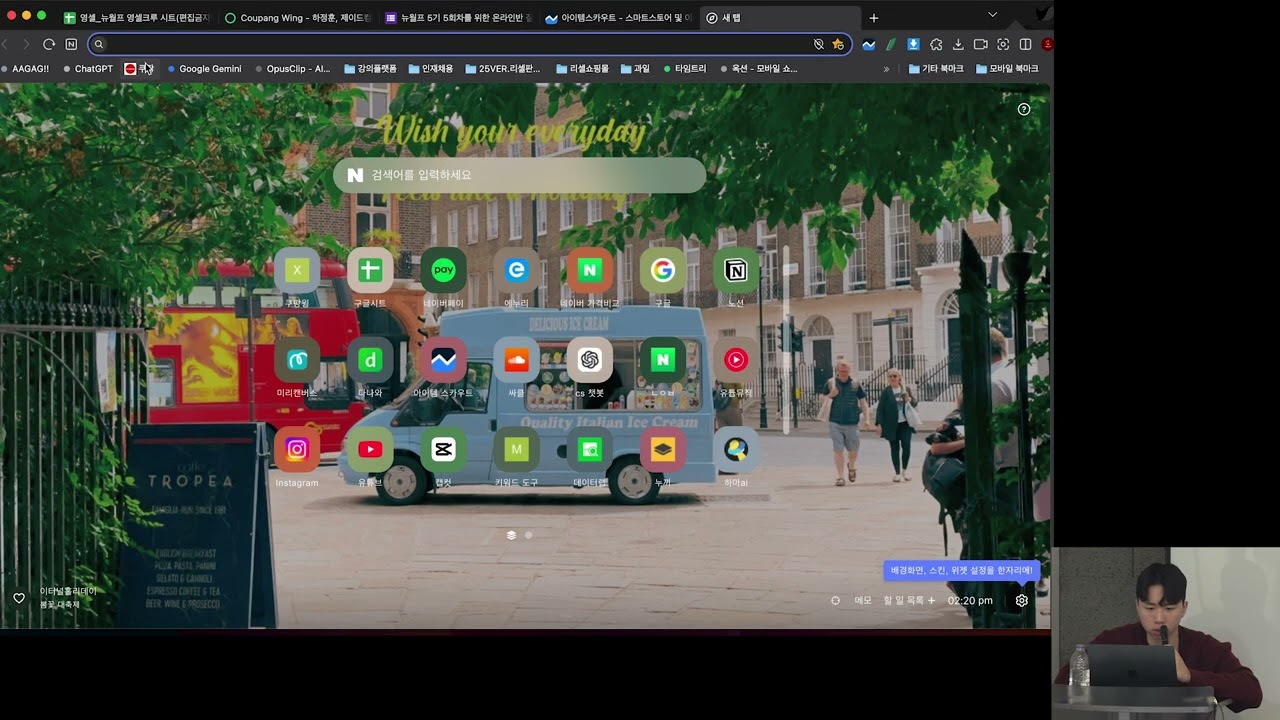This screenshot has height=720, width=1280.
Task: Switch to the 뉴월프 5기 5회차 tab
Action: 458,17
